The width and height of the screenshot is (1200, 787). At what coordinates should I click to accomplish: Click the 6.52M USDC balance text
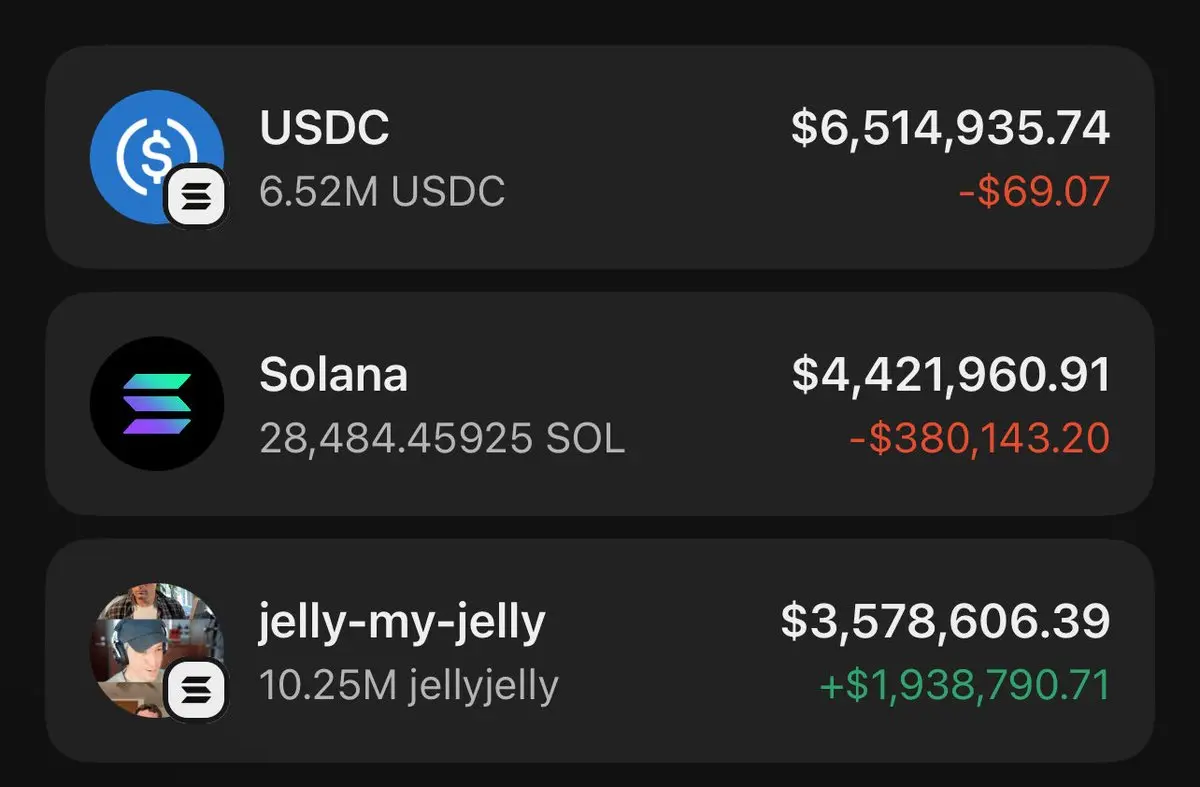(x=382, y=191)
